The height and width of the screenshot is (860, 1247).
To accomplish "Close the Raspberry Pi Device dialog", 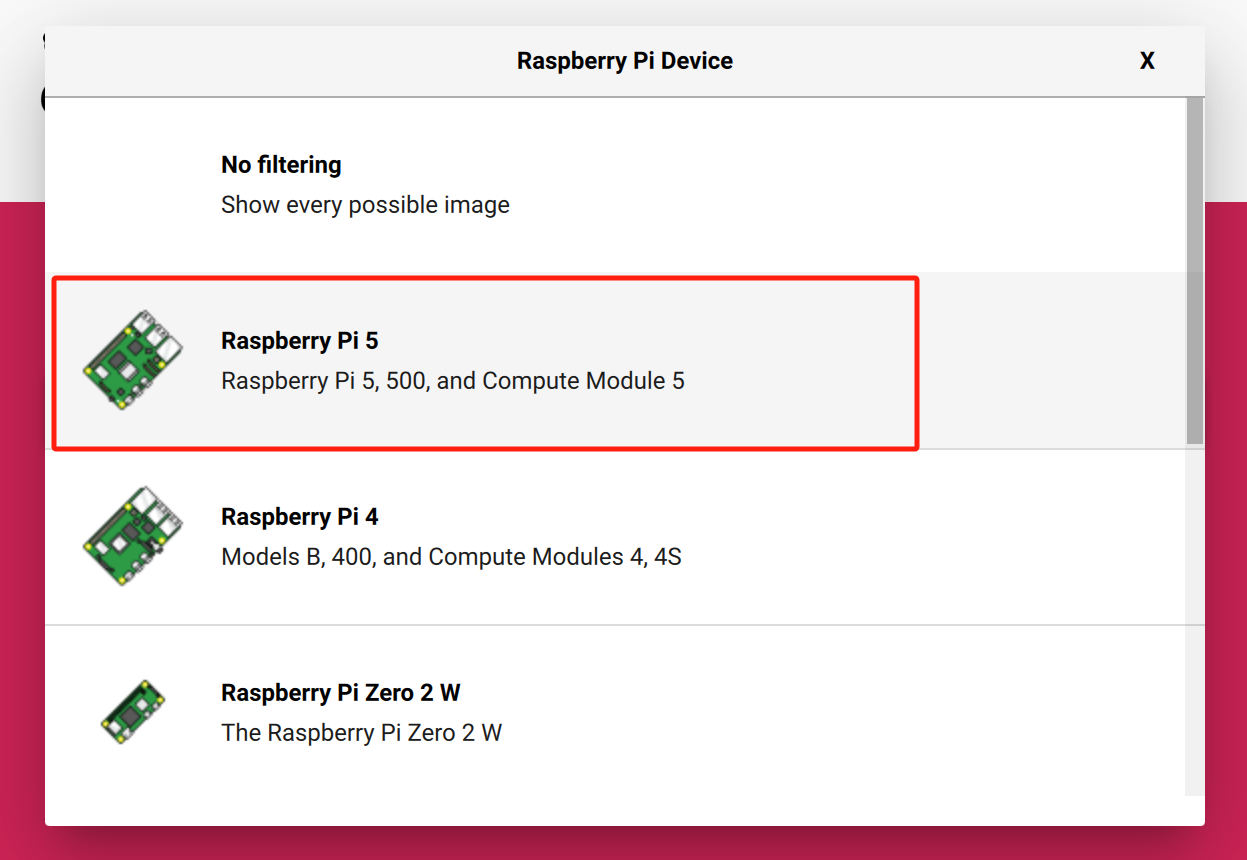I will [x=1147, y=61].
